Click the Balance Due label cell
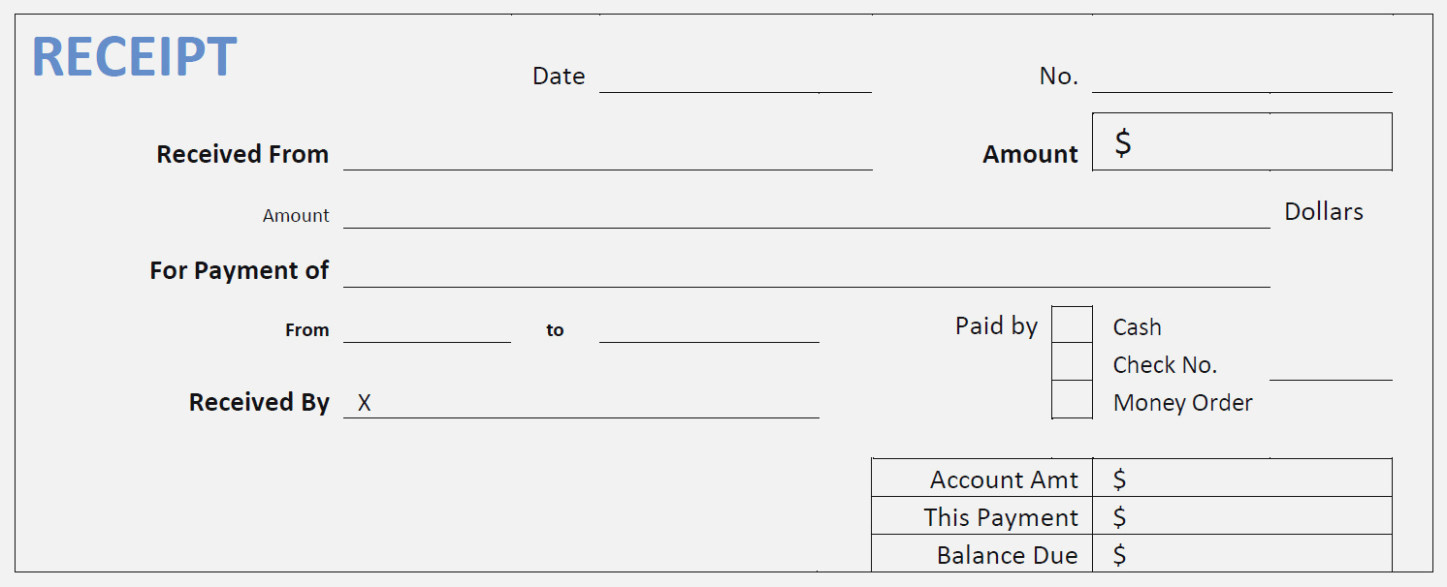The image size is (1447, 587). pyautogui.click(x=1006, y=555)
